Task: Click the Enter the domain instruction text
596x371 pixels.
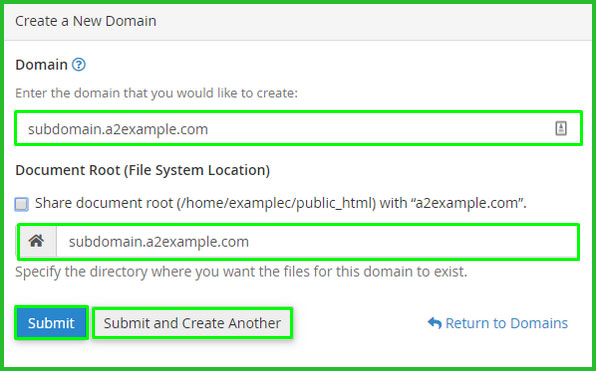Action: pos(156,93)
